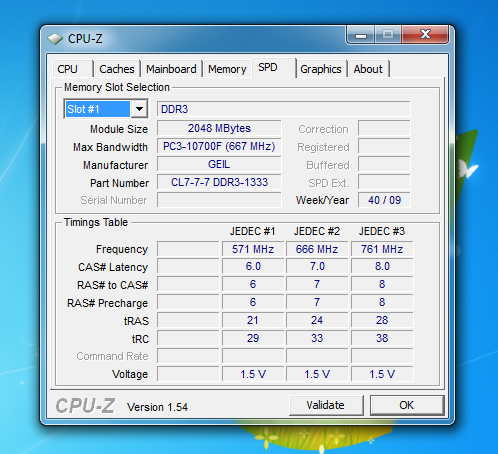The width and height of the screenshot is (498, 454).
Task: Click the GEIL manufacturer value
Action: (219, 164)
